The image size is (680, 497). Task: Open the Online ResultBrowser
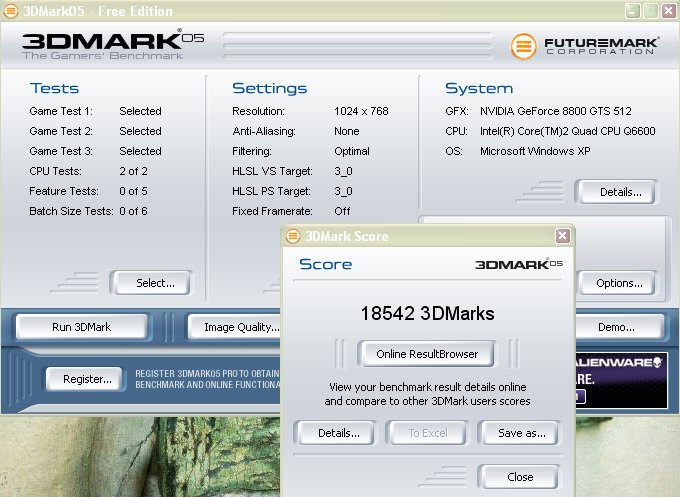click(x=426, y=354)
